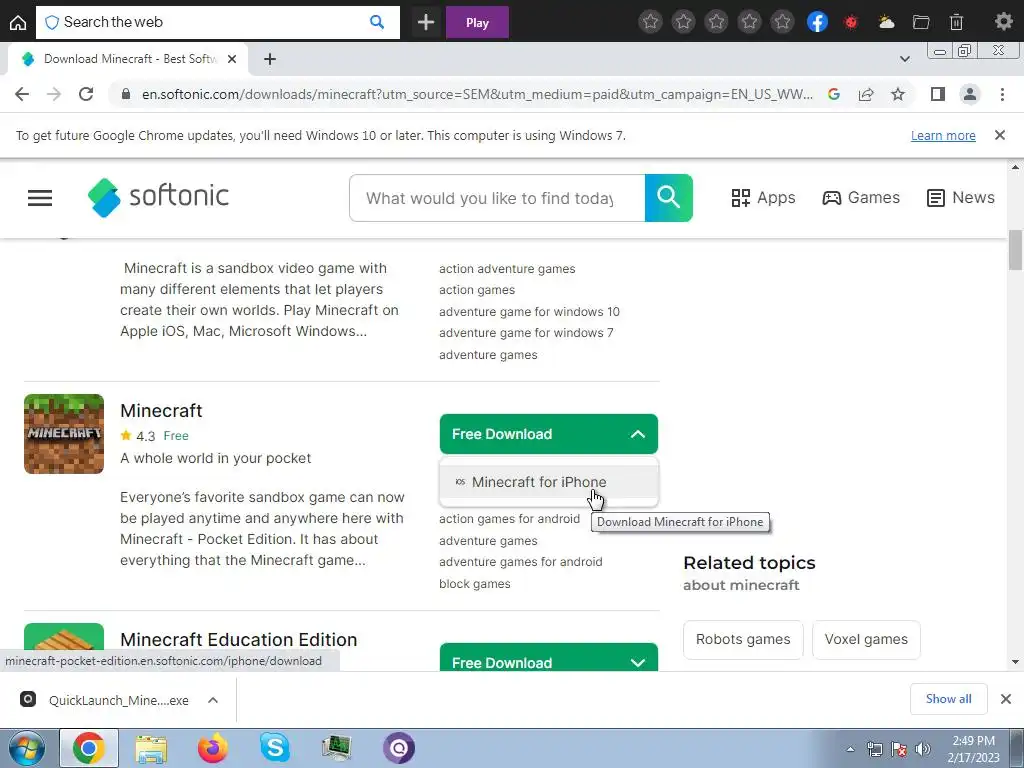Close the downloads bar
The height and width of the screenshot is (768, 1024).
(x=1006, y=699)
